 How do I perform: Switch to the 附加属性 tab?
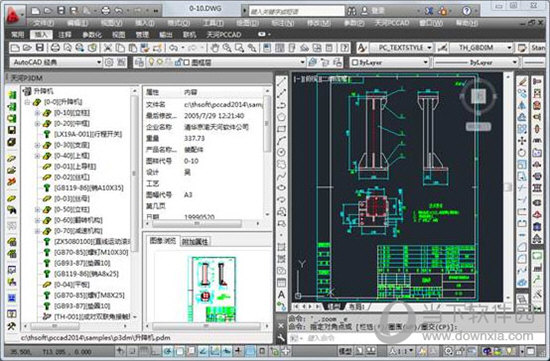(195, 241)
